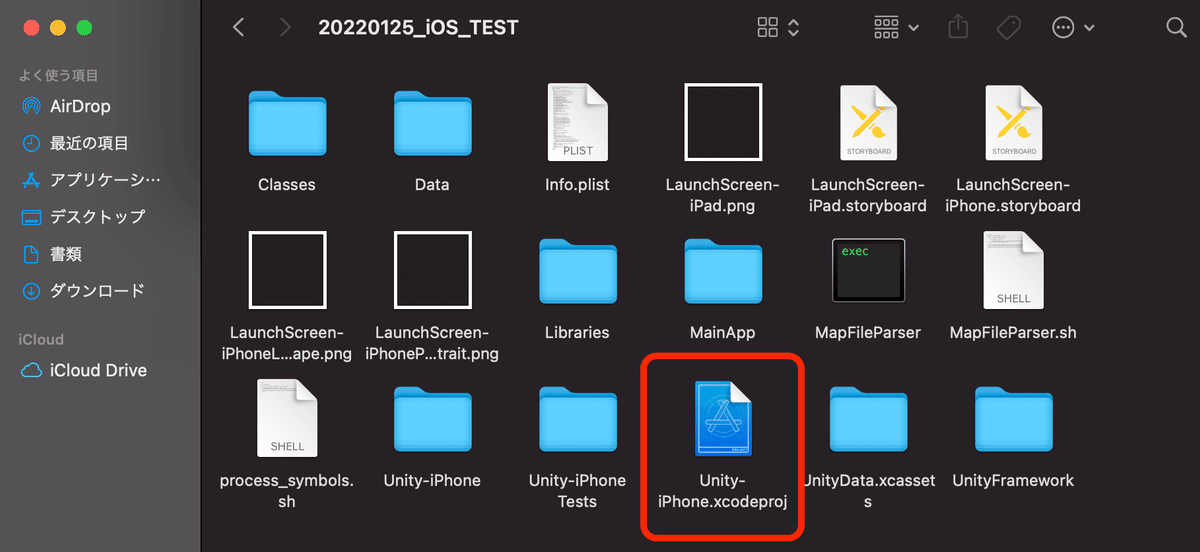Select the Unity-iPhone Tests folder icon

click(x=577, y=420)
